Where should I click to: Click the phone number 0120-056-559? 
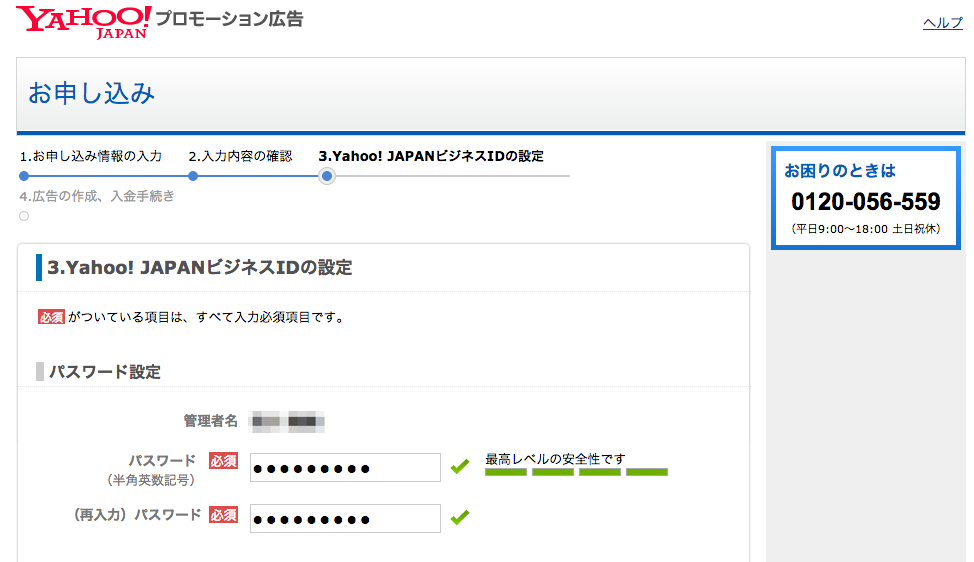pos(866,202)
